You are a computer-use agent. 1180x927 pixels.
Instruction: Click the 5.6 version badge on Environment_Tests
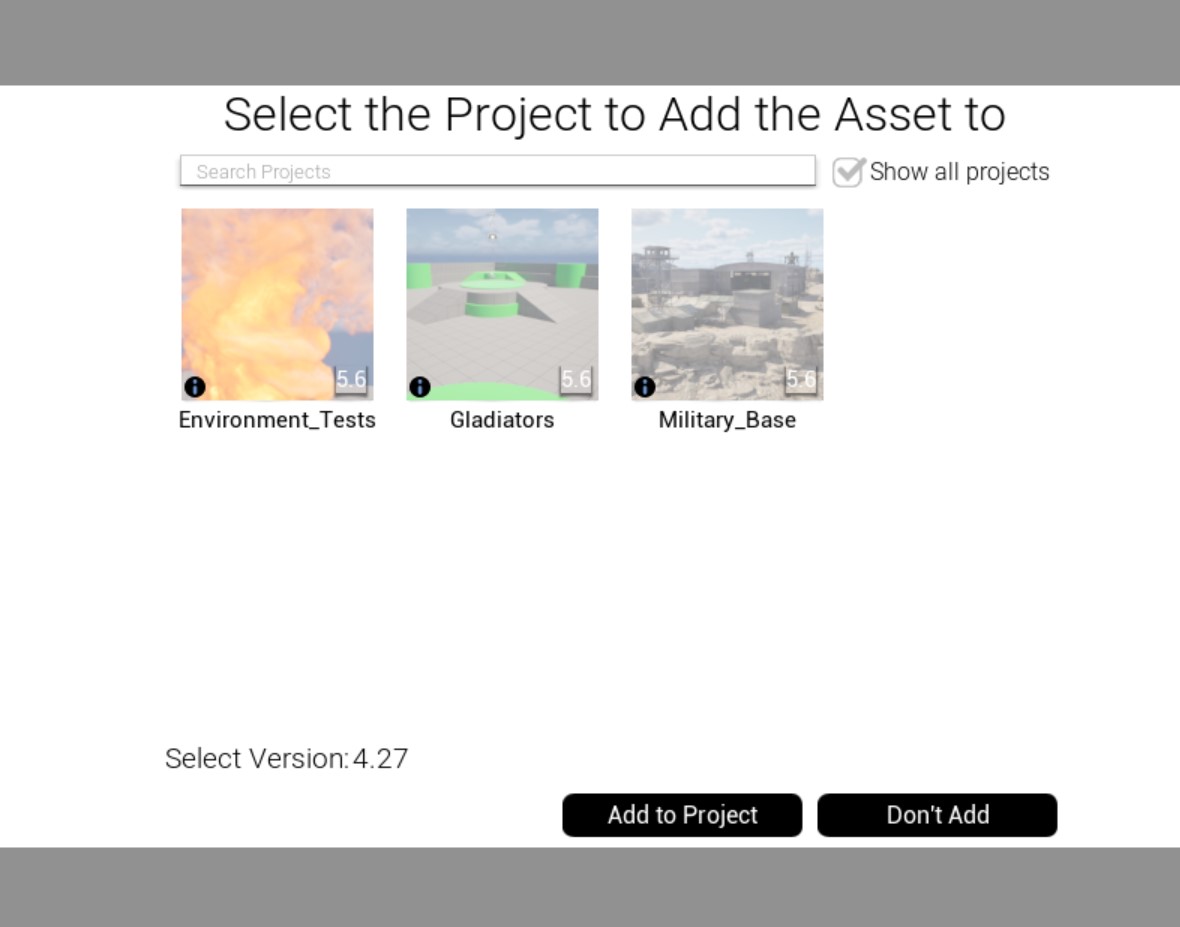coord(351,380)
